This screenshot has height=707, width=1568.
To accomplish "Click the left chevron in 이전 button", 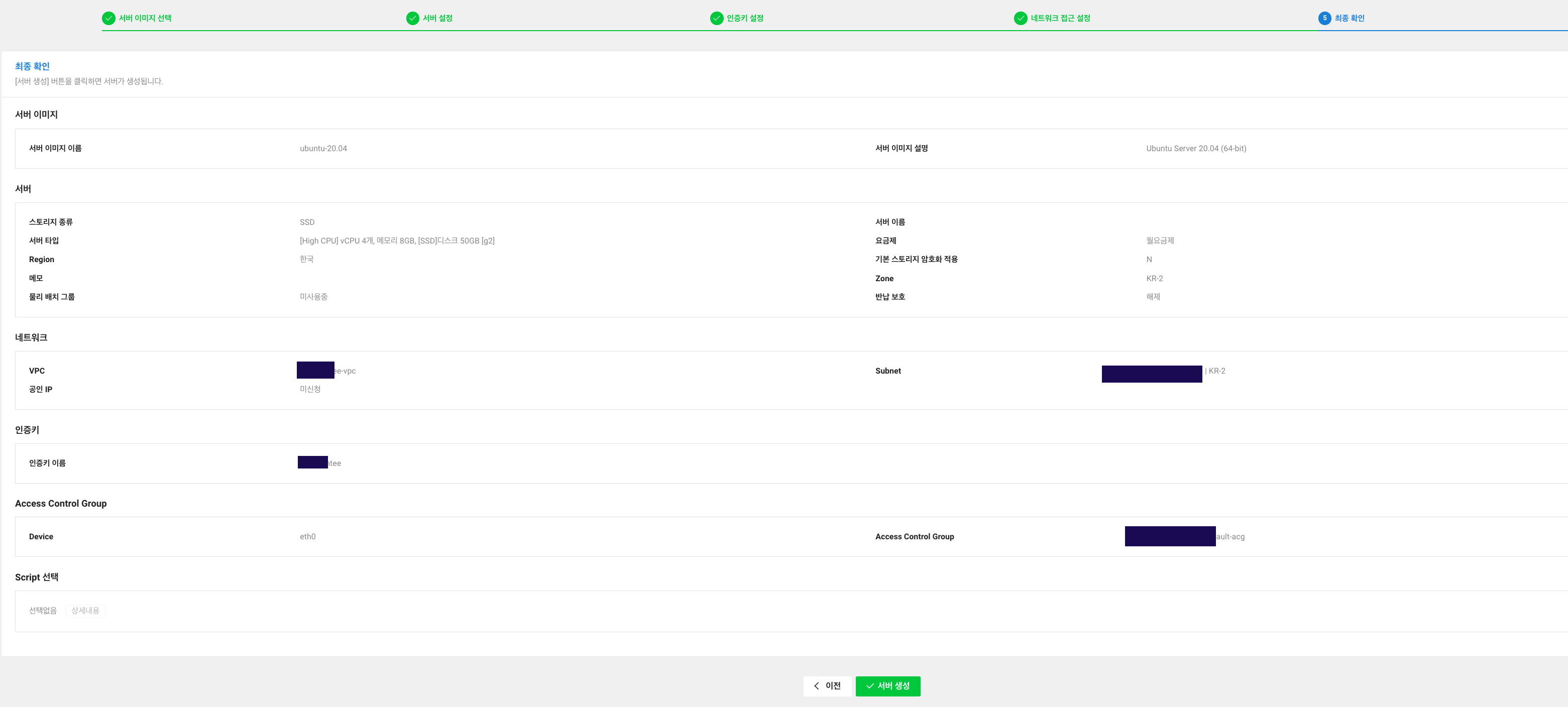I will pos(817,686).
